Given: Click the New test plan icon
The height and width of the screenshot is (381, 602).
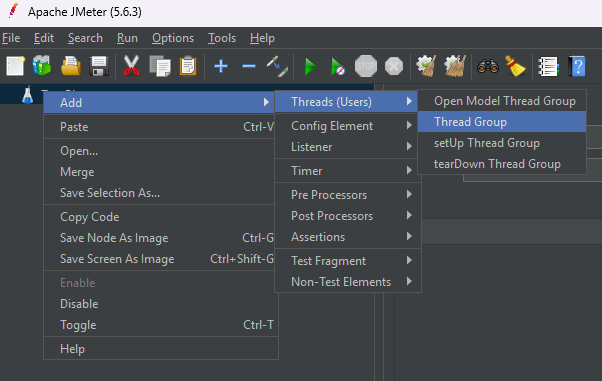Looking at the screenshot, I should [x=15, y=66].
